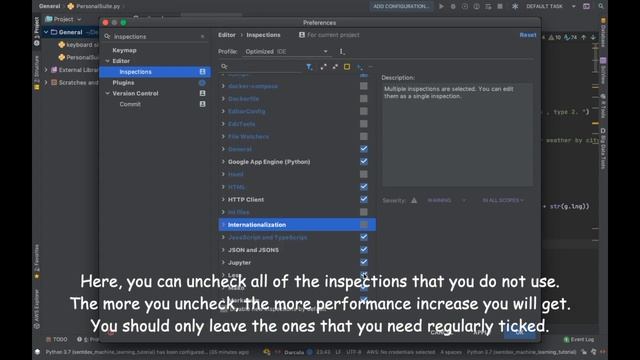Image resolution: width=640 pixels, height=360 pixels.
Task: Click the Editor breadcrumb in the Preferences header
Action: [227, 35]
